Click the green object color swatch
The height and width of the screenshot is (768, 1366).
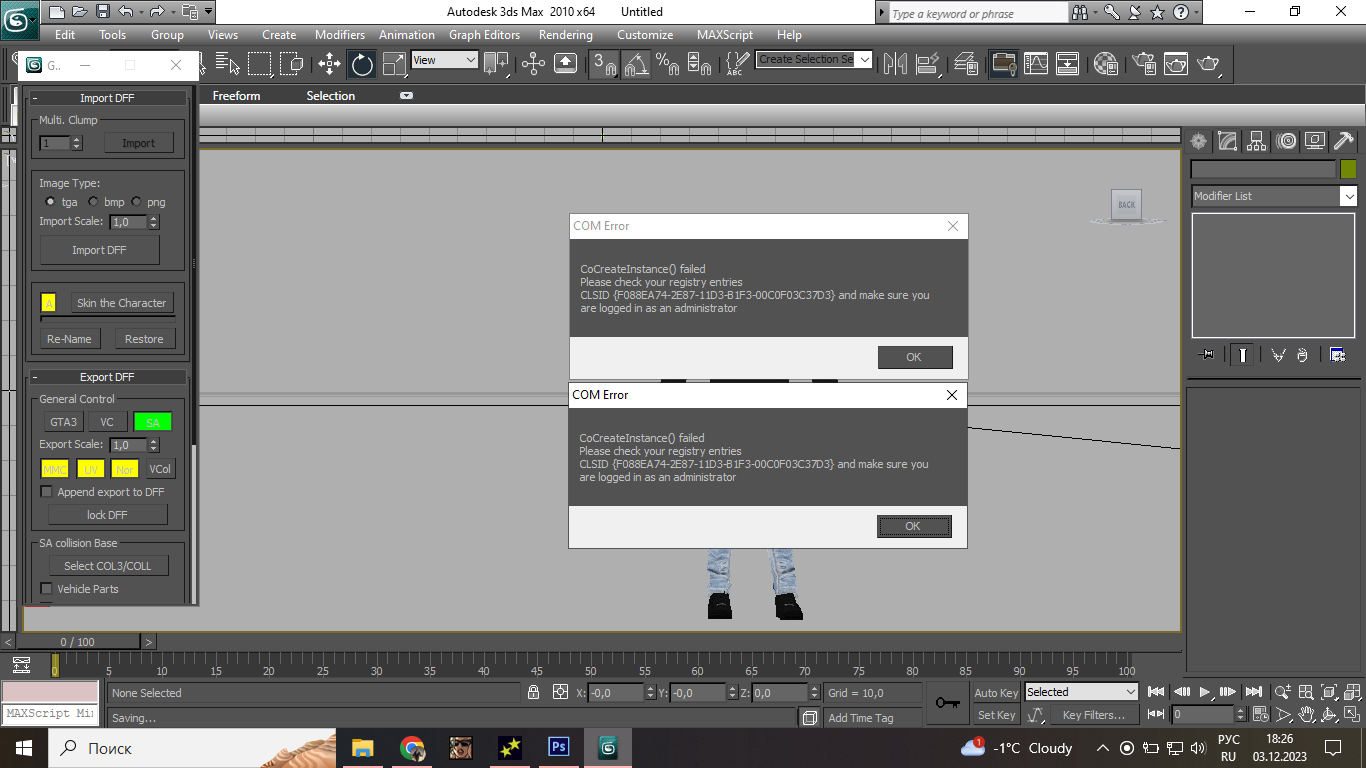click(1348, 169)
